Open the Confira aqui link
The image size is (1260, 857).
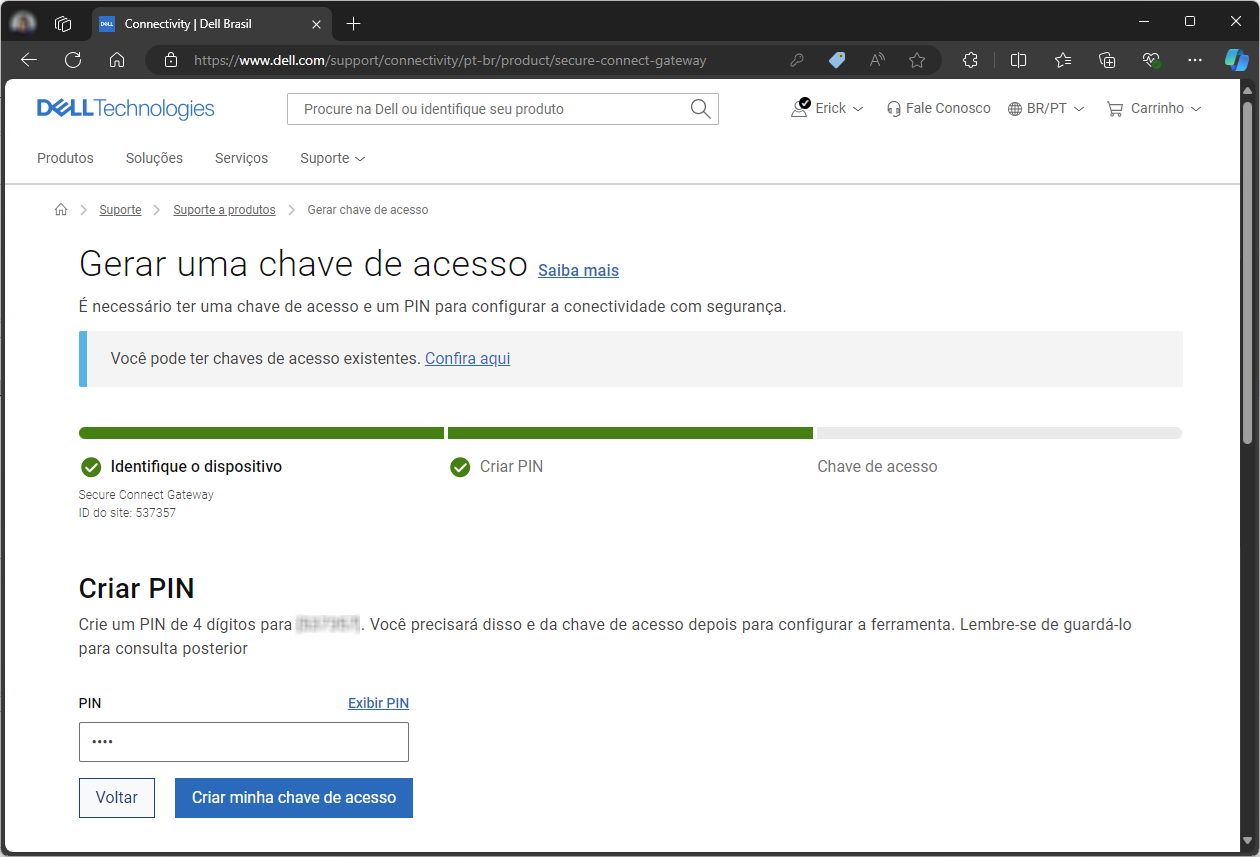(x=467, y=358)
